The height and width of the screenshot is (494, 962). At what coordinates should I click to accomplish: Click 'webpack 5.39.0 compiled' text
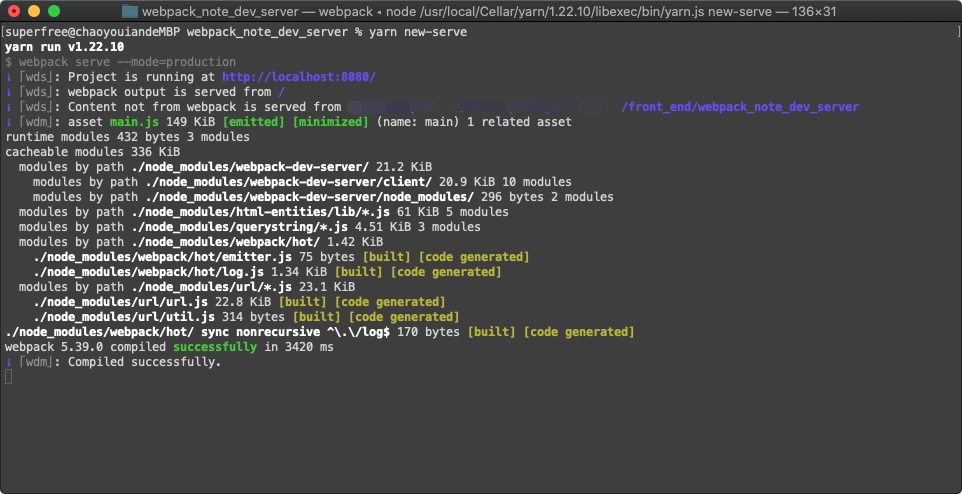85,347
